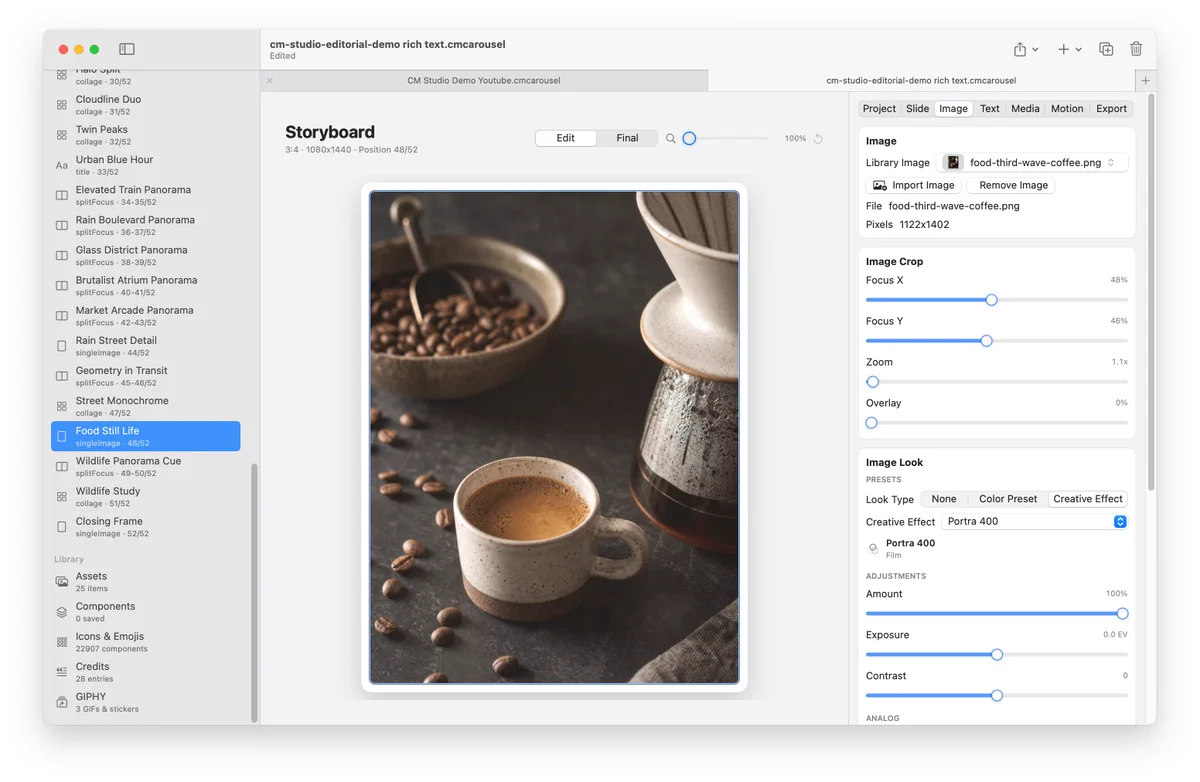The height and width of the screenshot is (782, 1200).
Task: Open the Media inspector tab
Action: pyautogui.click(x=1025, y=108)
